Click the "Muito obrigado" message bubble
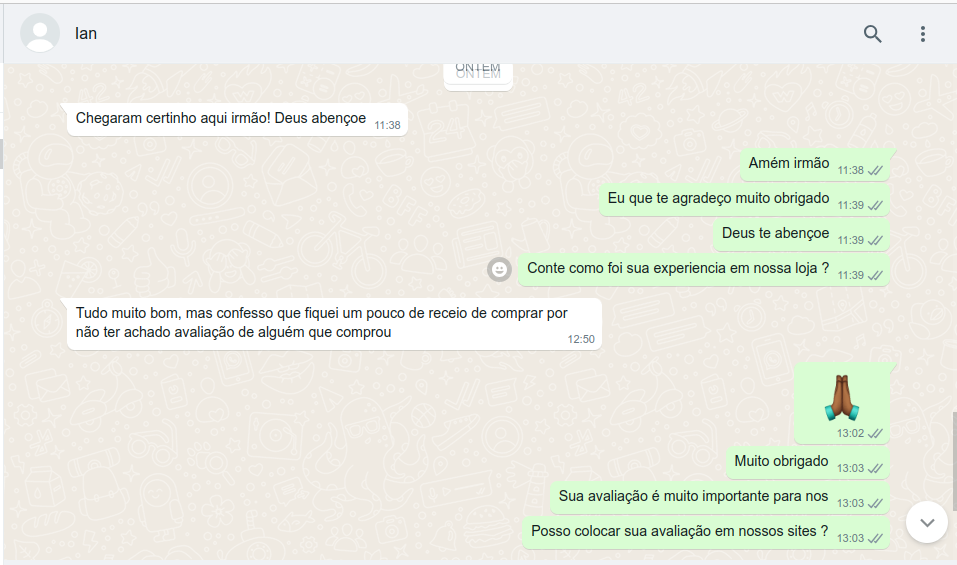 pyautogui.click(x=781, y=462)
